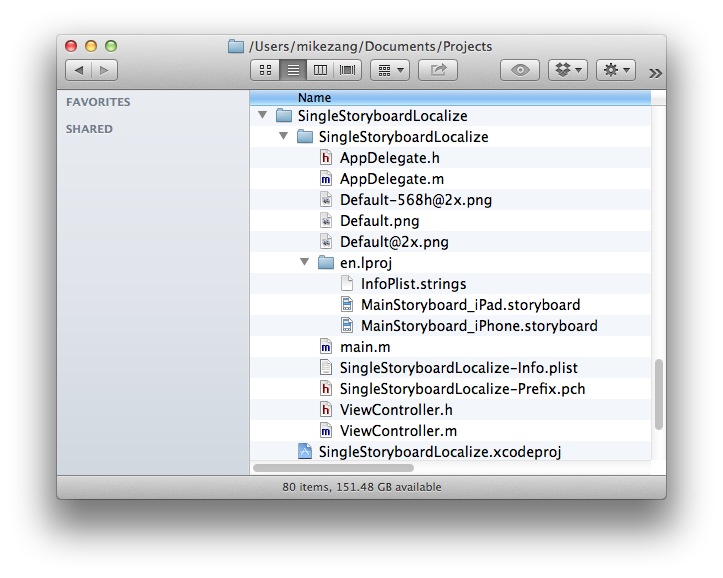Click the Default-568h@2x.png file name

pos(416,200)
